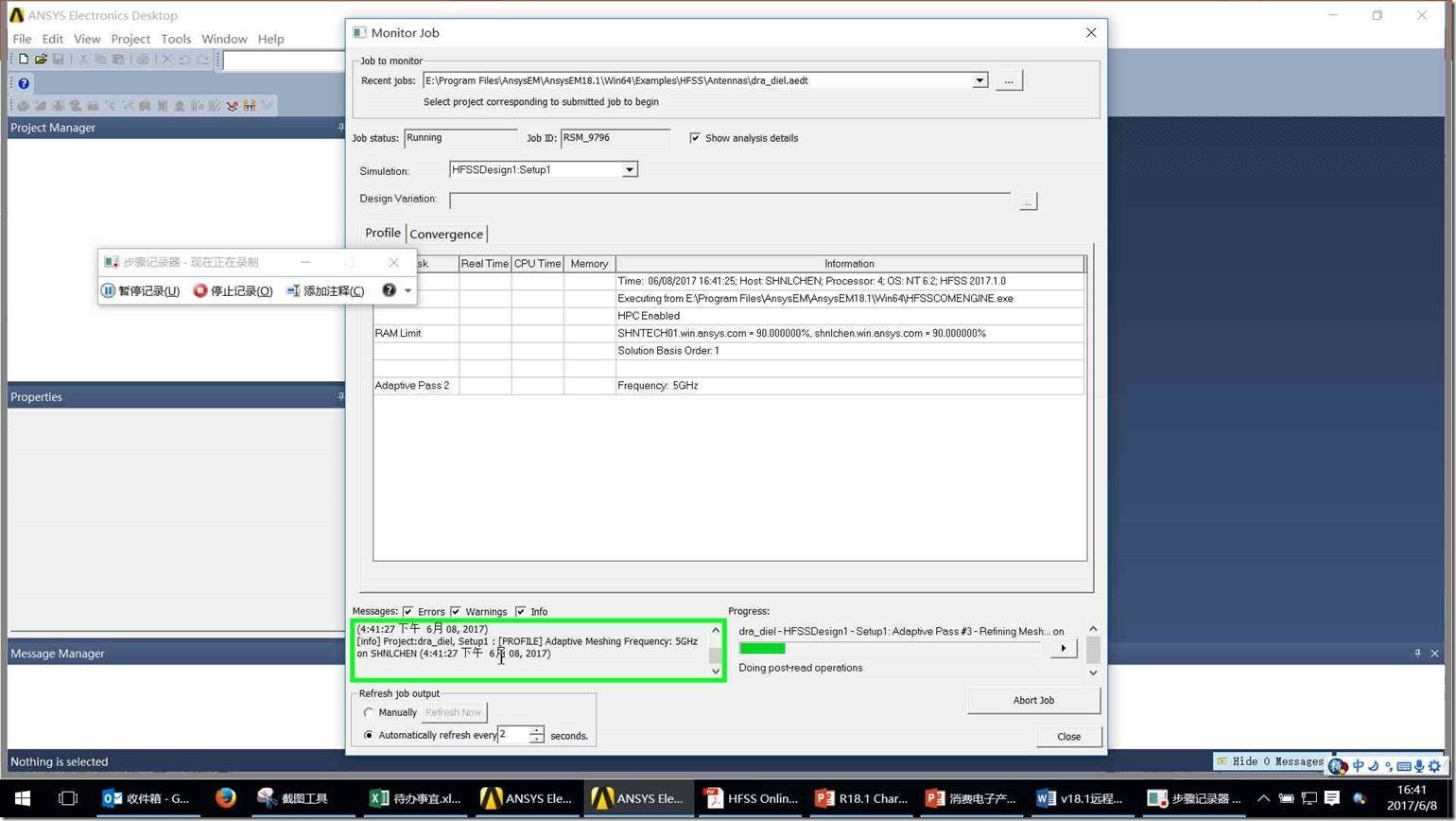Click the taskbar clock showing 16:41
The height and width of the screenshot is (821, 1456).
coord(1412,798)
